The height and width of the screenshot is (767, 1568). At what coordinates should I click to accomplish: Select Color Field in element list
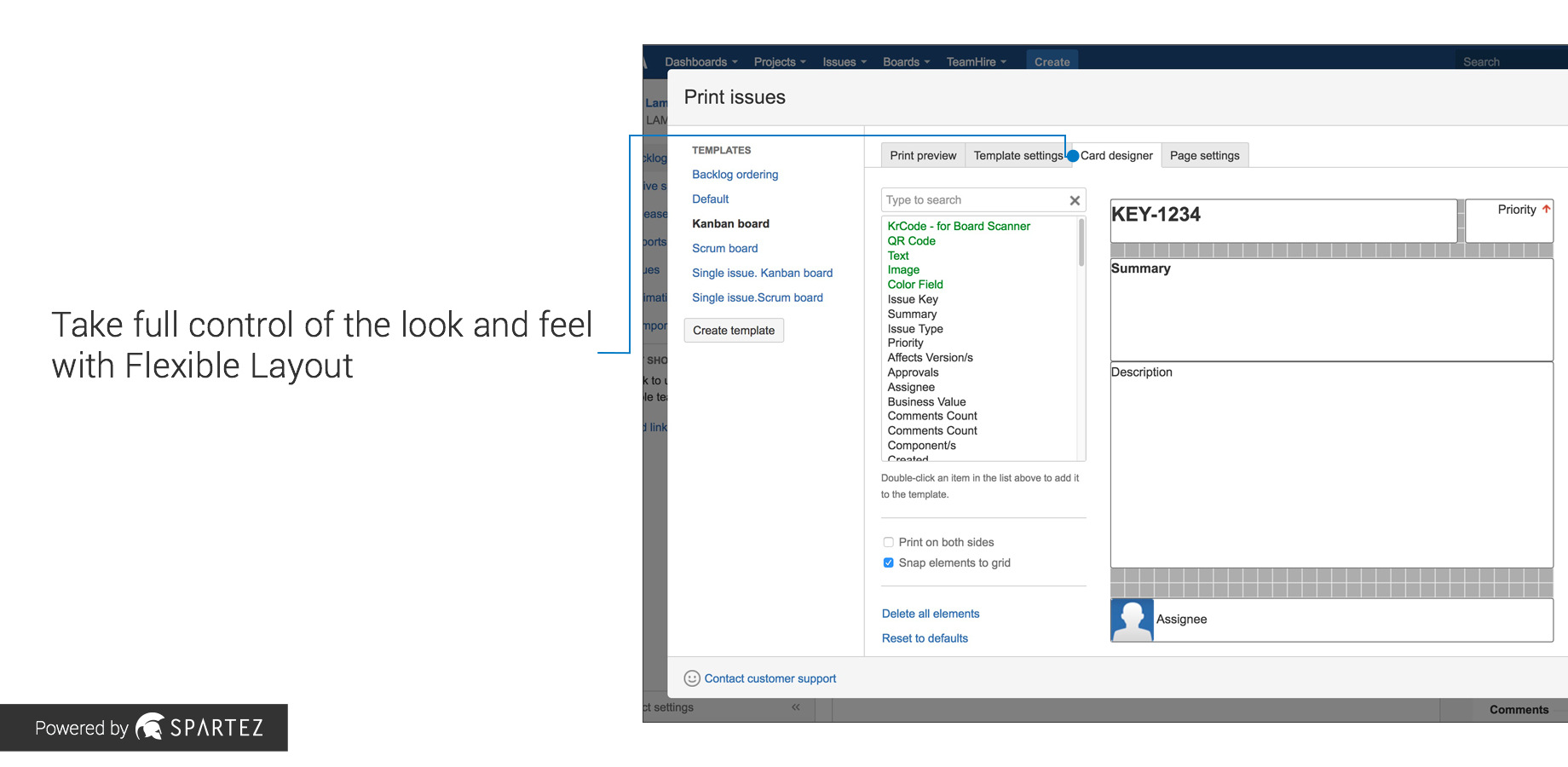point(915,285)
